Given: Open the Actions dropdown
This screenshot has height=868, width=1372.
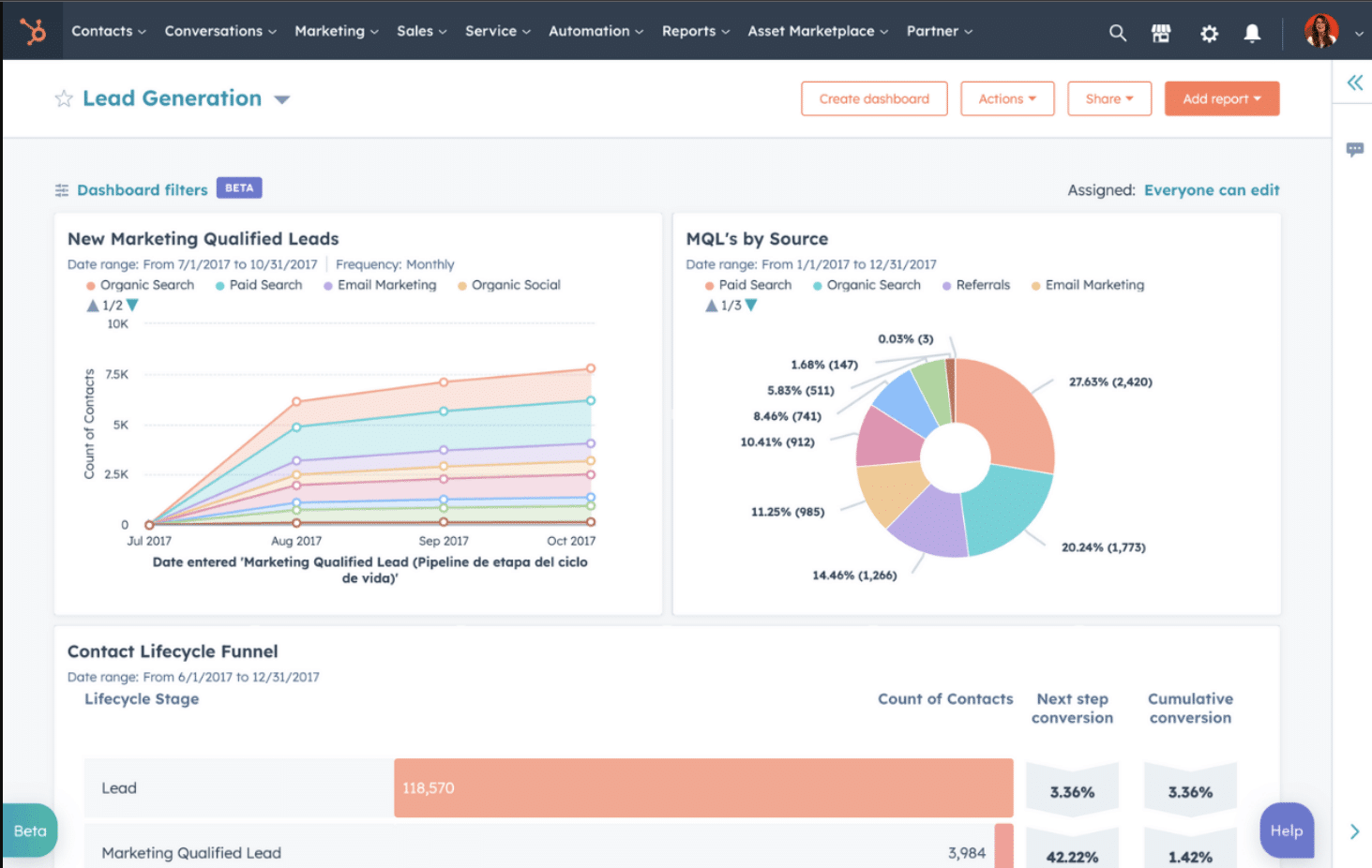Looking at the screenshot, I should tap(1007, 98).
